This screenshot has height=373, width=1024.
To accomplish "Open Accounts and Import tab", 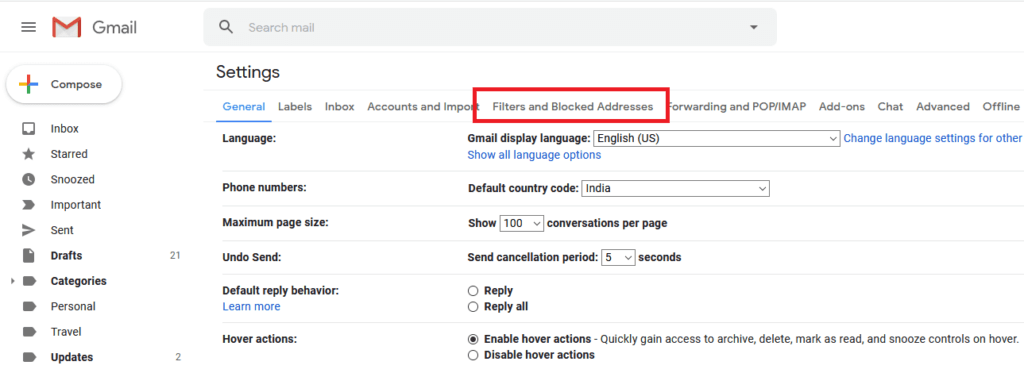I will click(x=423, y=106).
